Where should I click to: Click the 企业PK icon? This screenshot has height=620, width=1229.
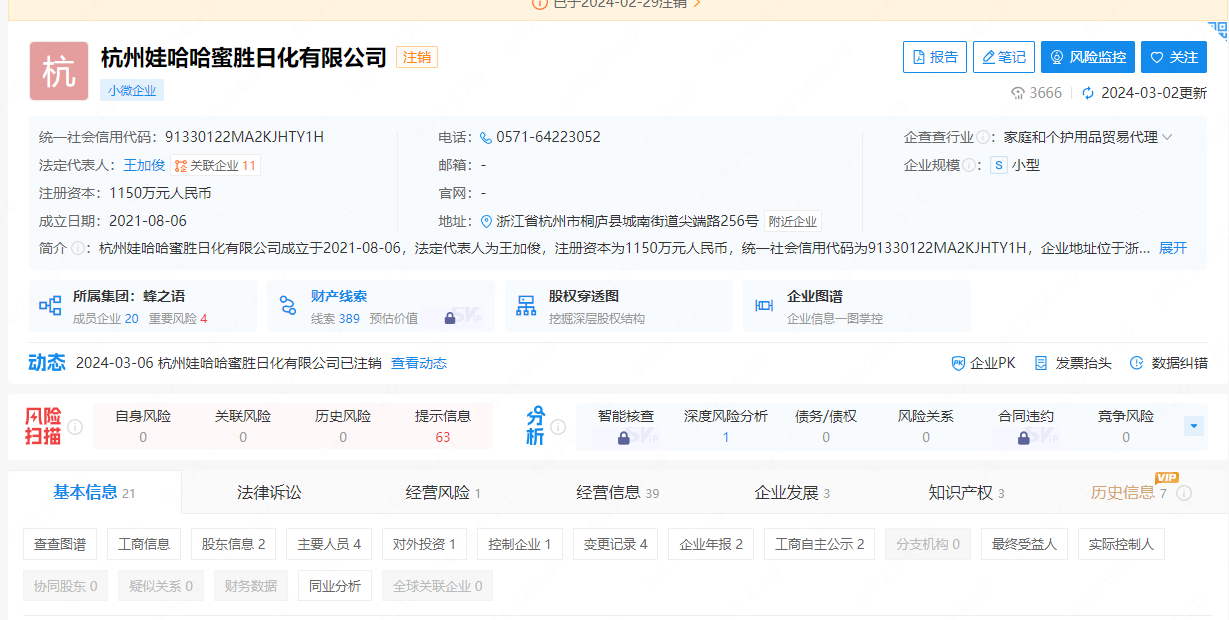coord(958,363)
